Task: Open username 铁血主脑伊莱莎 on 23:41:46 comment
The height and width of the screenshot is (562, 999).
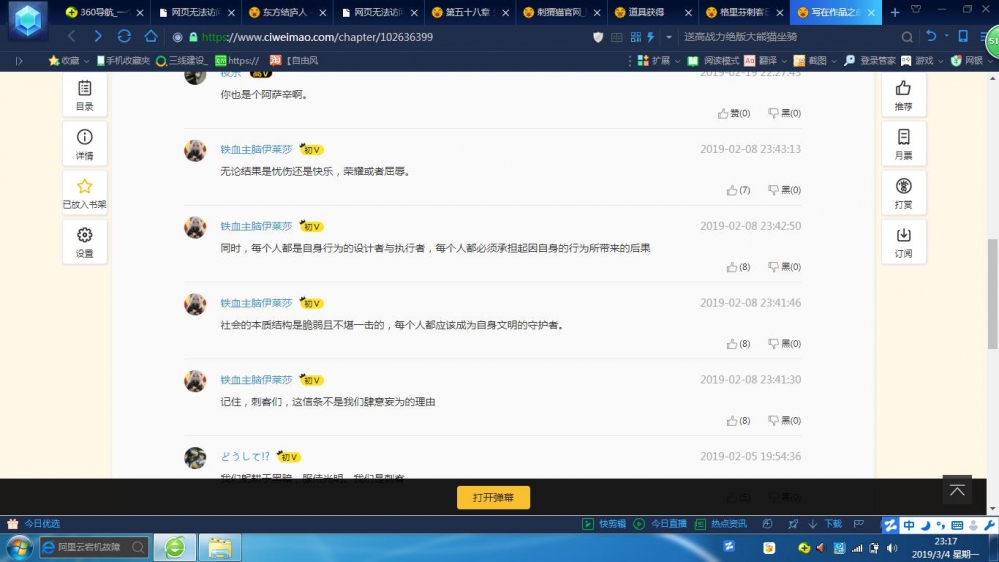Action: tap(256, 303)
